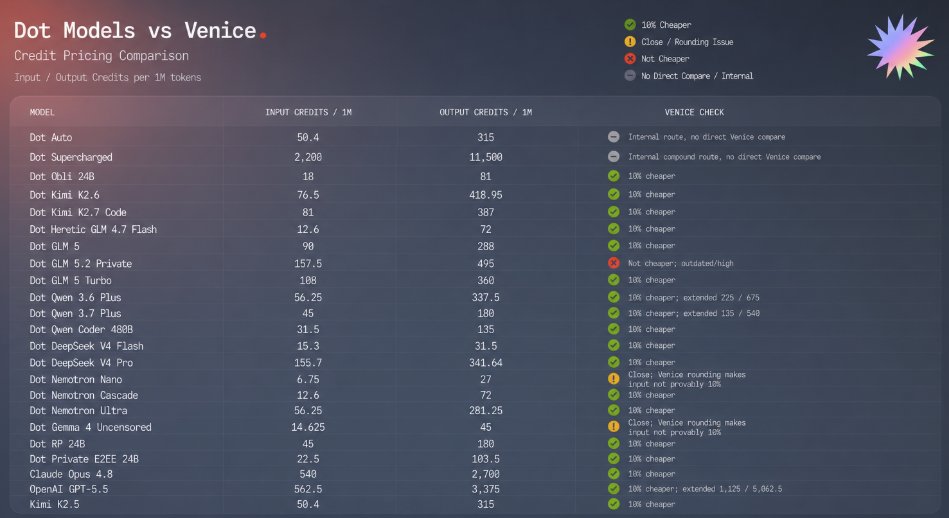Click the 2,700 output credits value
The width and height of the screenshot is (949, 518).
tap(485, 474)
